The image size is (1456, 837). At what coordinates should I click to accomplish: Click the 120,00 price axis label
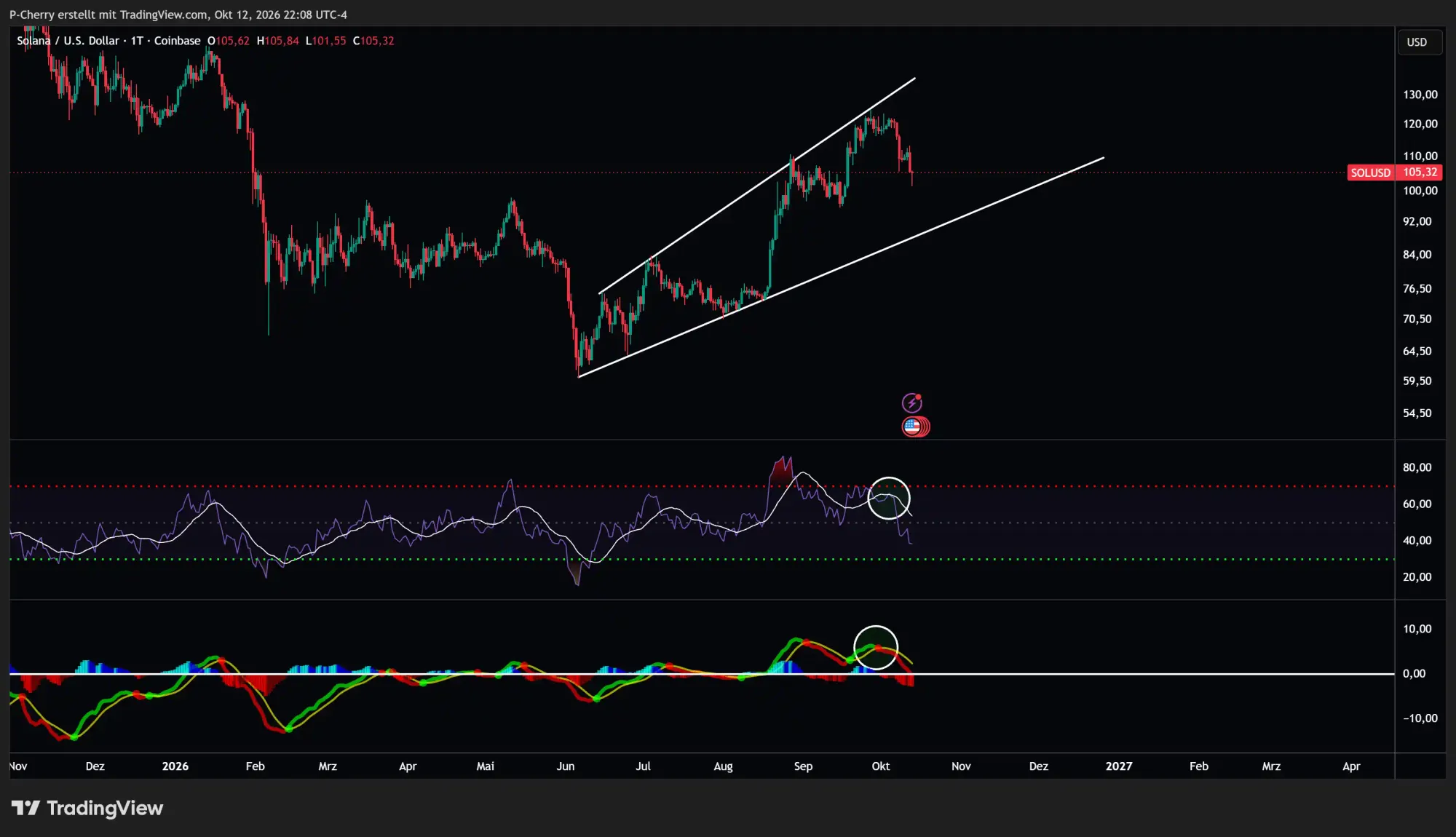coord(1420,124)
